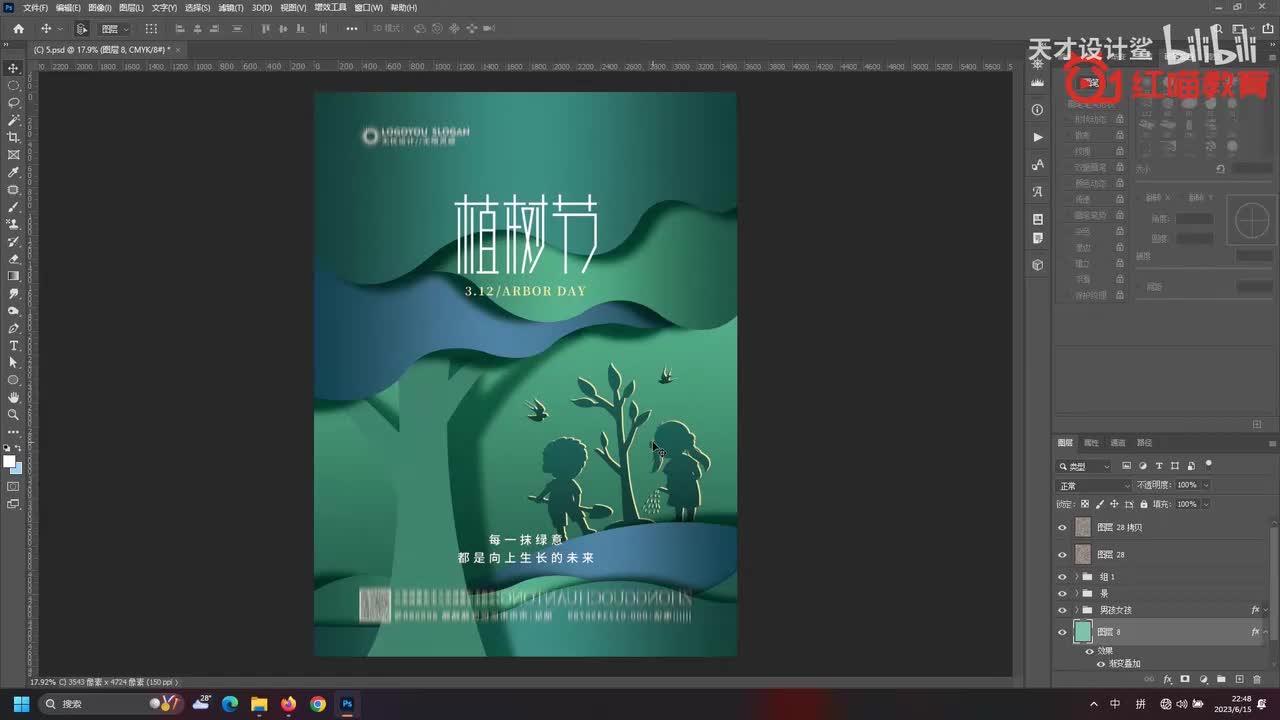Viewport: 1280px width, 720px height.
Task: Filter layers by type layers (T icon)
Action: (x=1159, y=466)
